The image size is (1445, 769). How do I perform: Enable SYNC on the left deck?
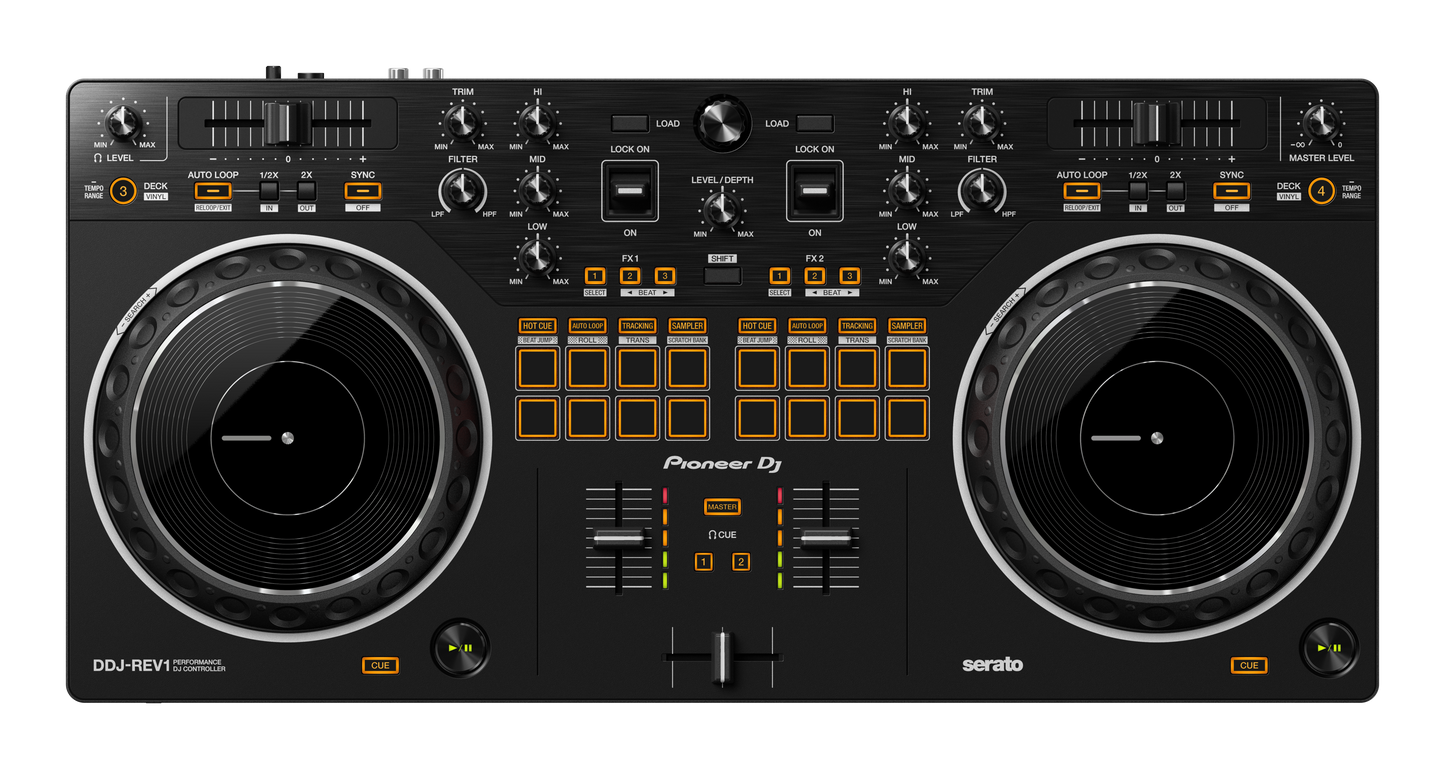pyautogui.click(x=362, y=190)
